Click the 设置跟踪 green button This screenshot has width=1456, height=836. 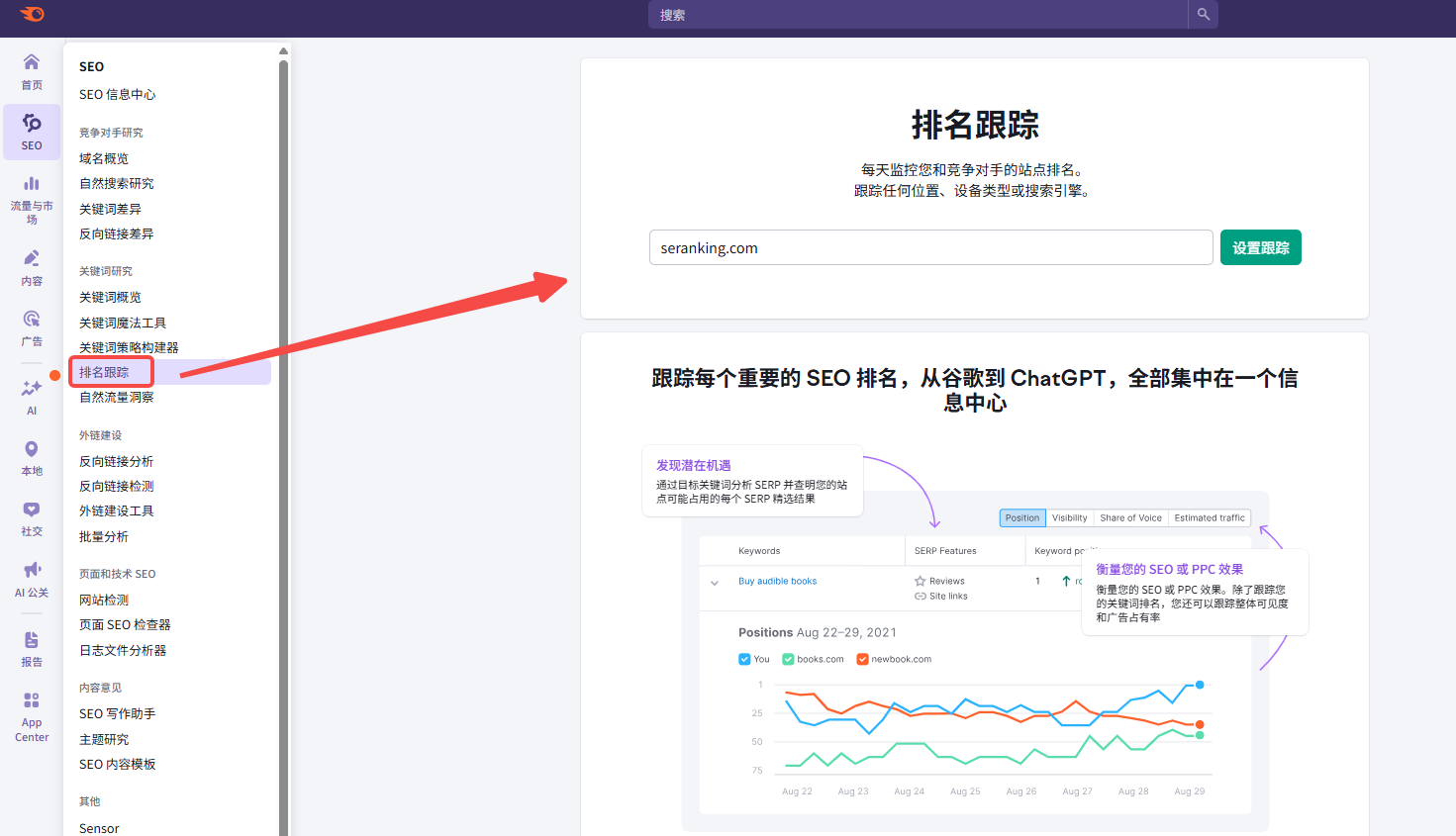(x=1260, y=247)
